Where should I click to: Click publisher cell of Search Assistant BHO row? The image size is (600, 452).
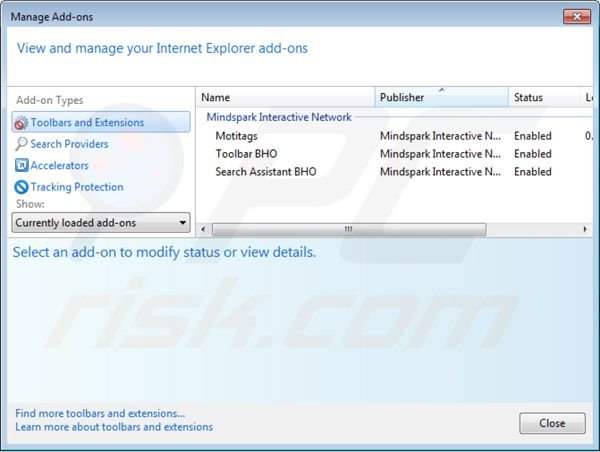pos(440,172)
